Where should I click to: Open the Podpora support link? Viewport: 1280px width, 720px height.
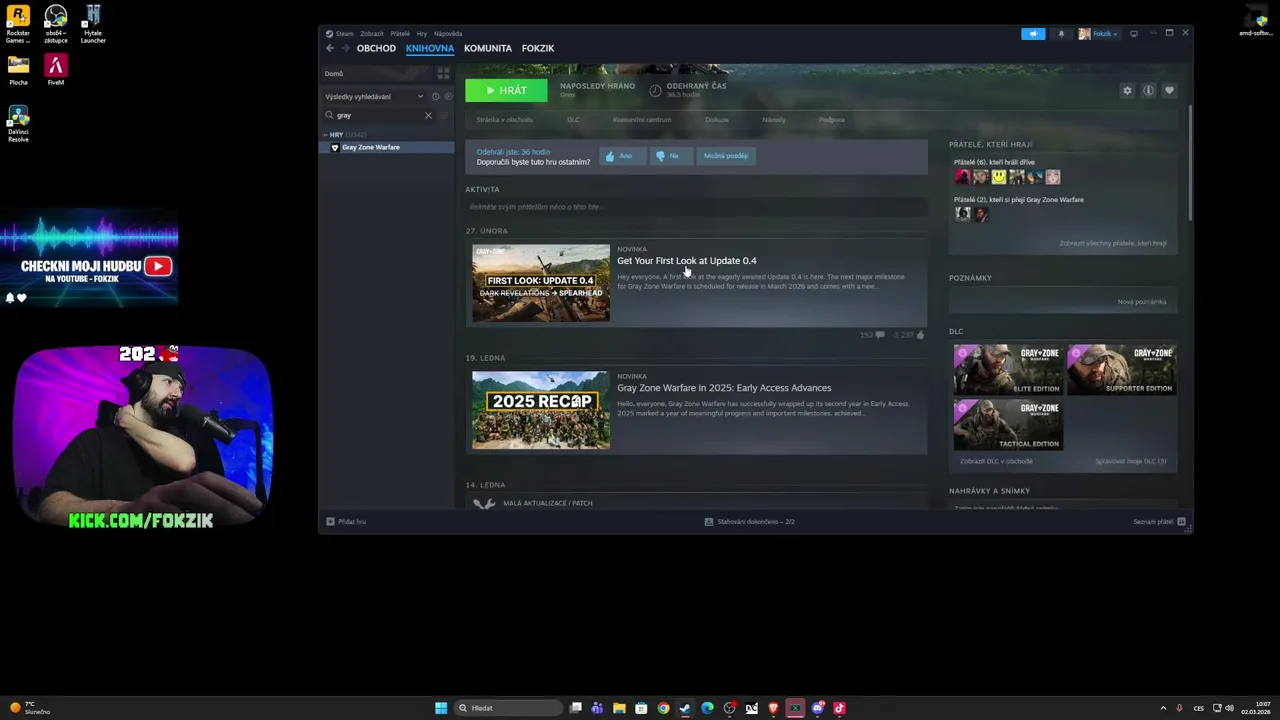[832, 120]
